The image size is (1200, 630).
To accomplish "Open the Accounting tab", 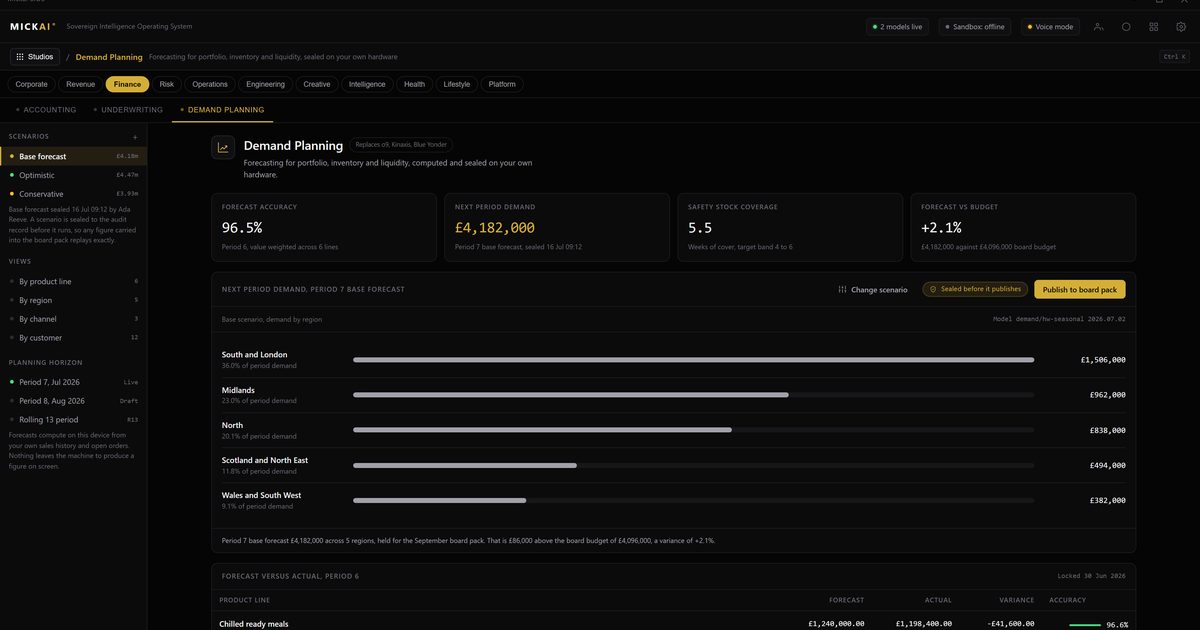I will tap(45, 110).
